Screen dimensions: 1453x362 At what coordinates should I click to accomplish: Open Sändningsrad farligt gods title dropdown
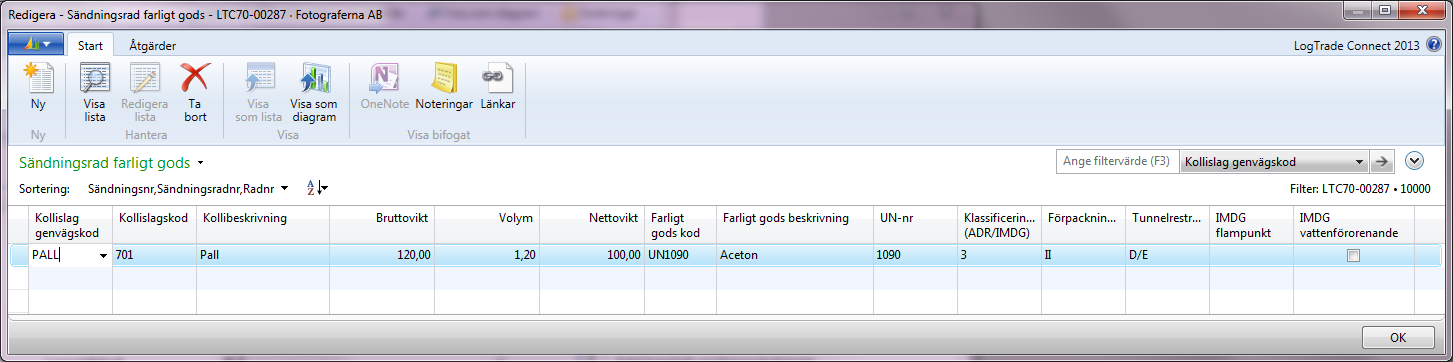click(x=201, y=162)
